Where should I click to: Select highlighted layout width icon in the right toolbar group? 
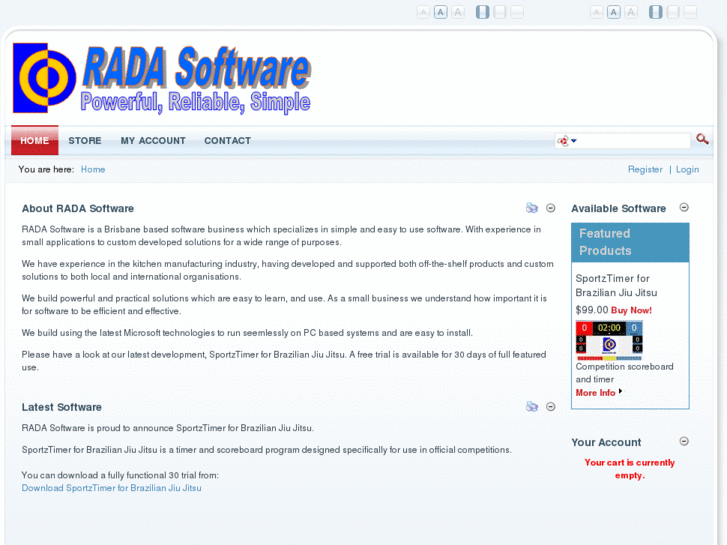tap(656, 12)
